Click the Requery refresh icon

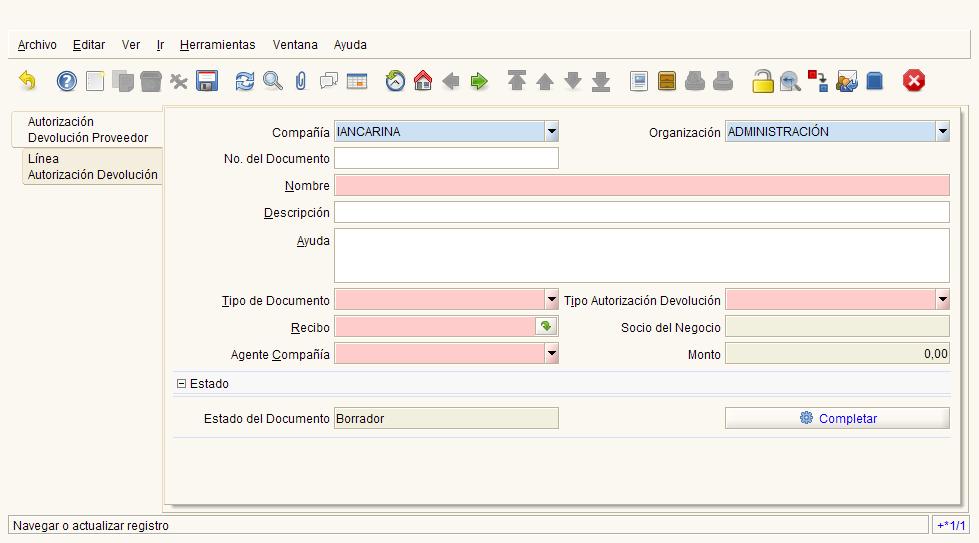[x=244, y=81]
